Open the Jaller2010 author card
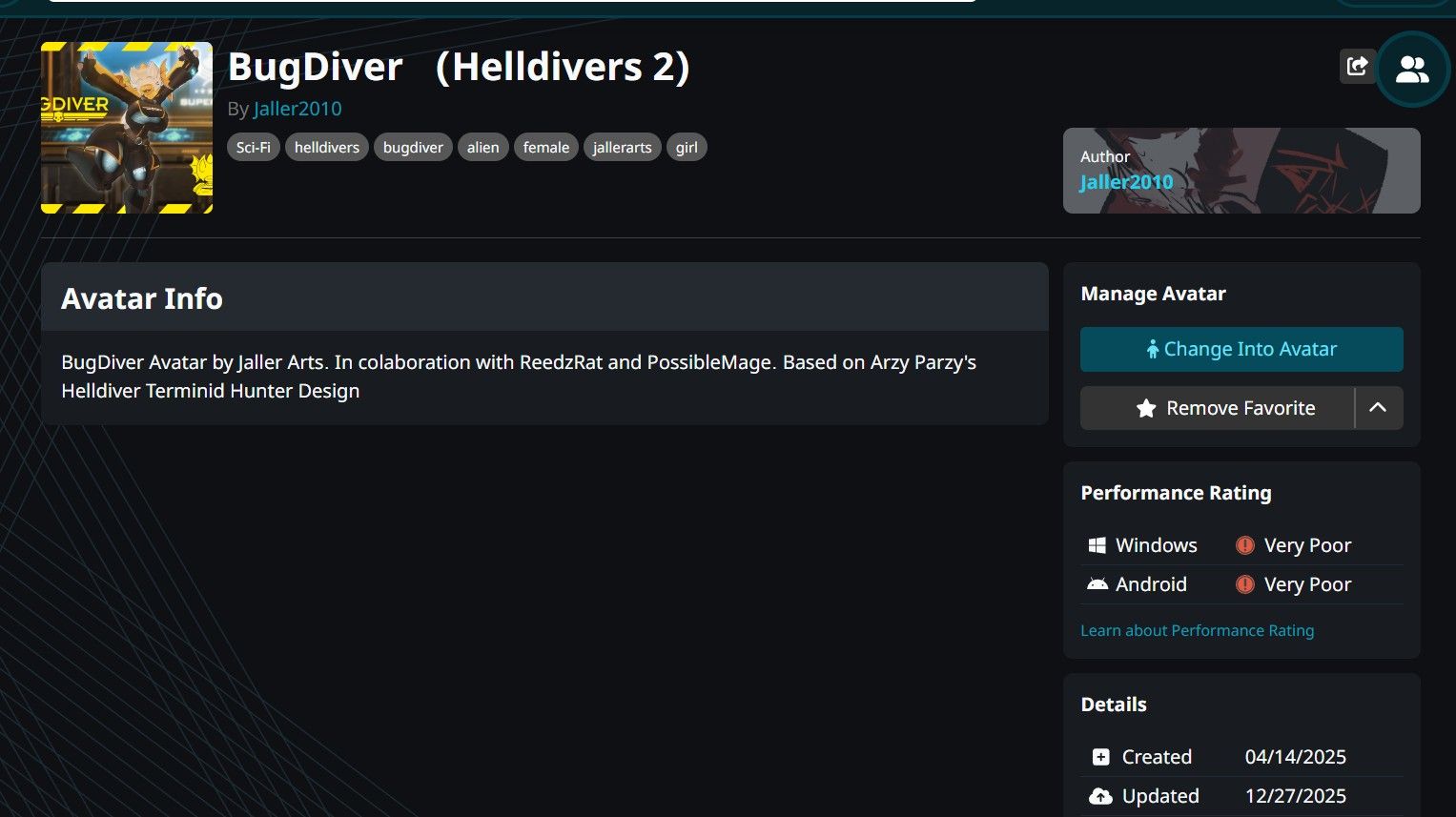 pos(1241,171)
